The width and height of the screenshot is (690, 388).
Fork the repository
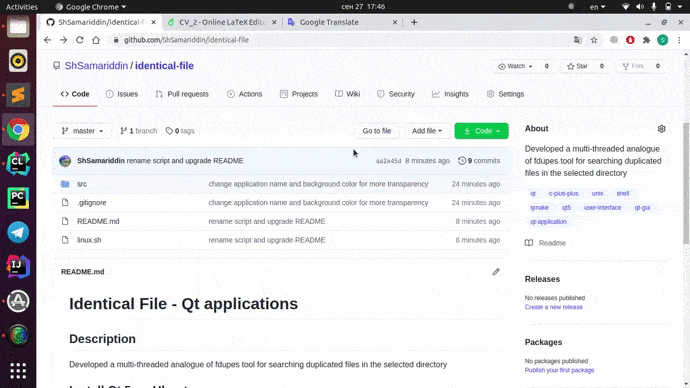[x=633, y=66]
